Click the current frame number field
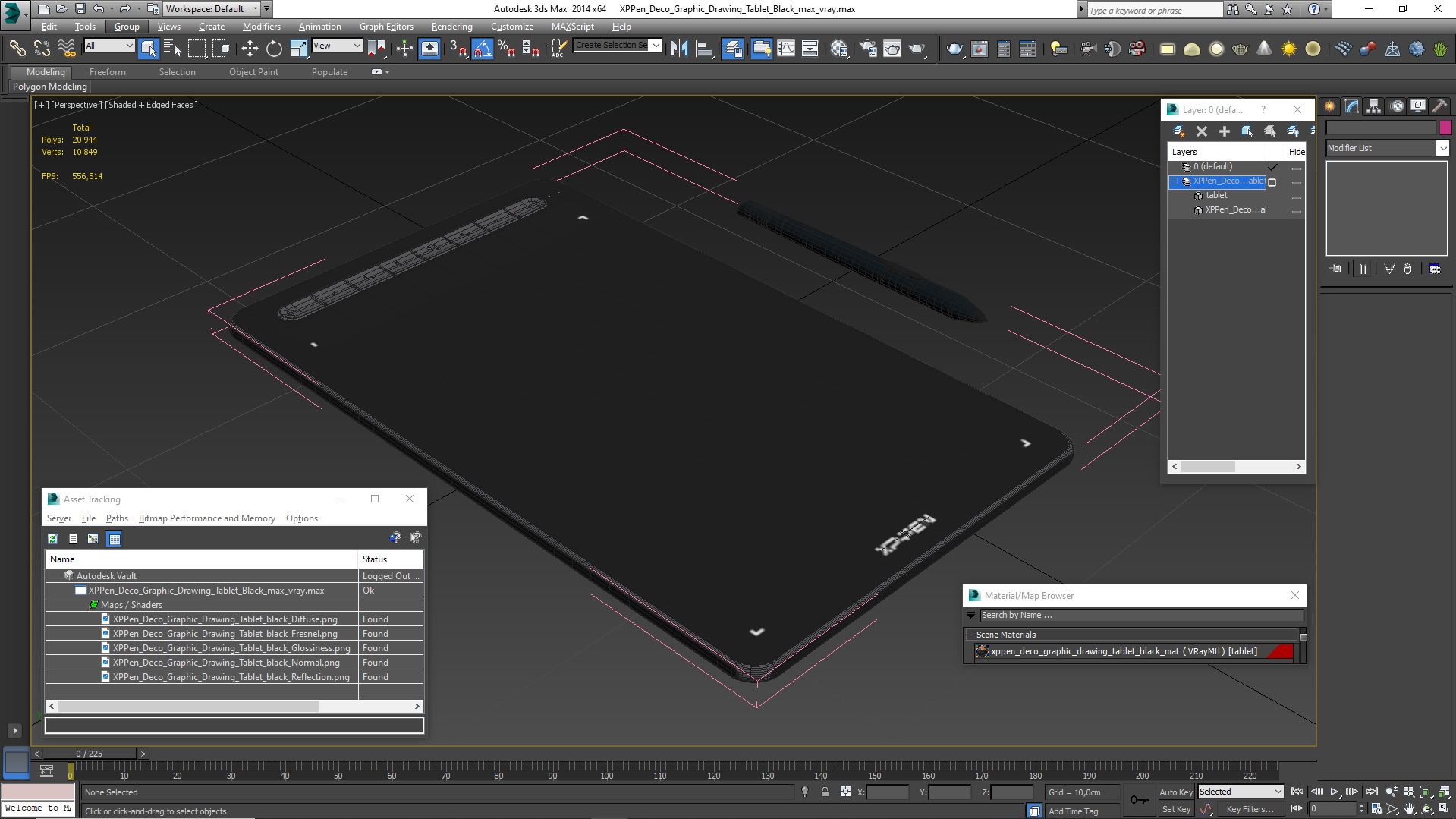This screenshot has height=819, width=1456. (x=1335, y=809)
